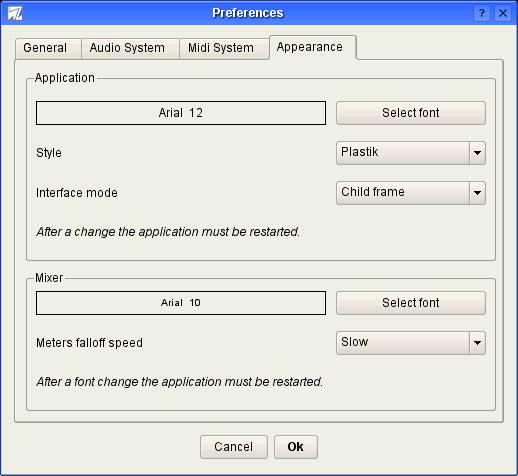Close the Preferences dialog with X
The height and width of the screenshot is (476, 518).
click(x=503, y=13)
